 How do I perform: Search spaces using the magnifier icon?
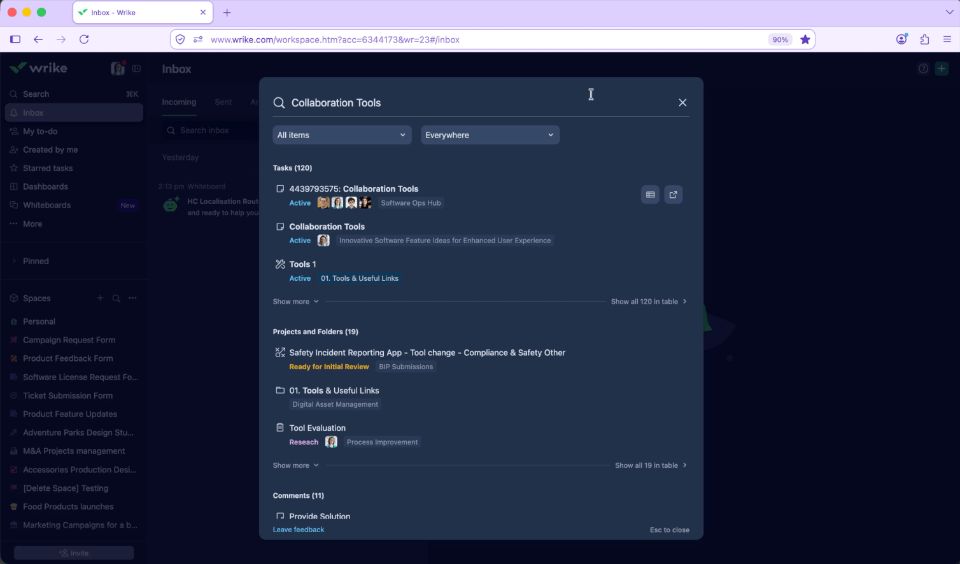(116, 298)
